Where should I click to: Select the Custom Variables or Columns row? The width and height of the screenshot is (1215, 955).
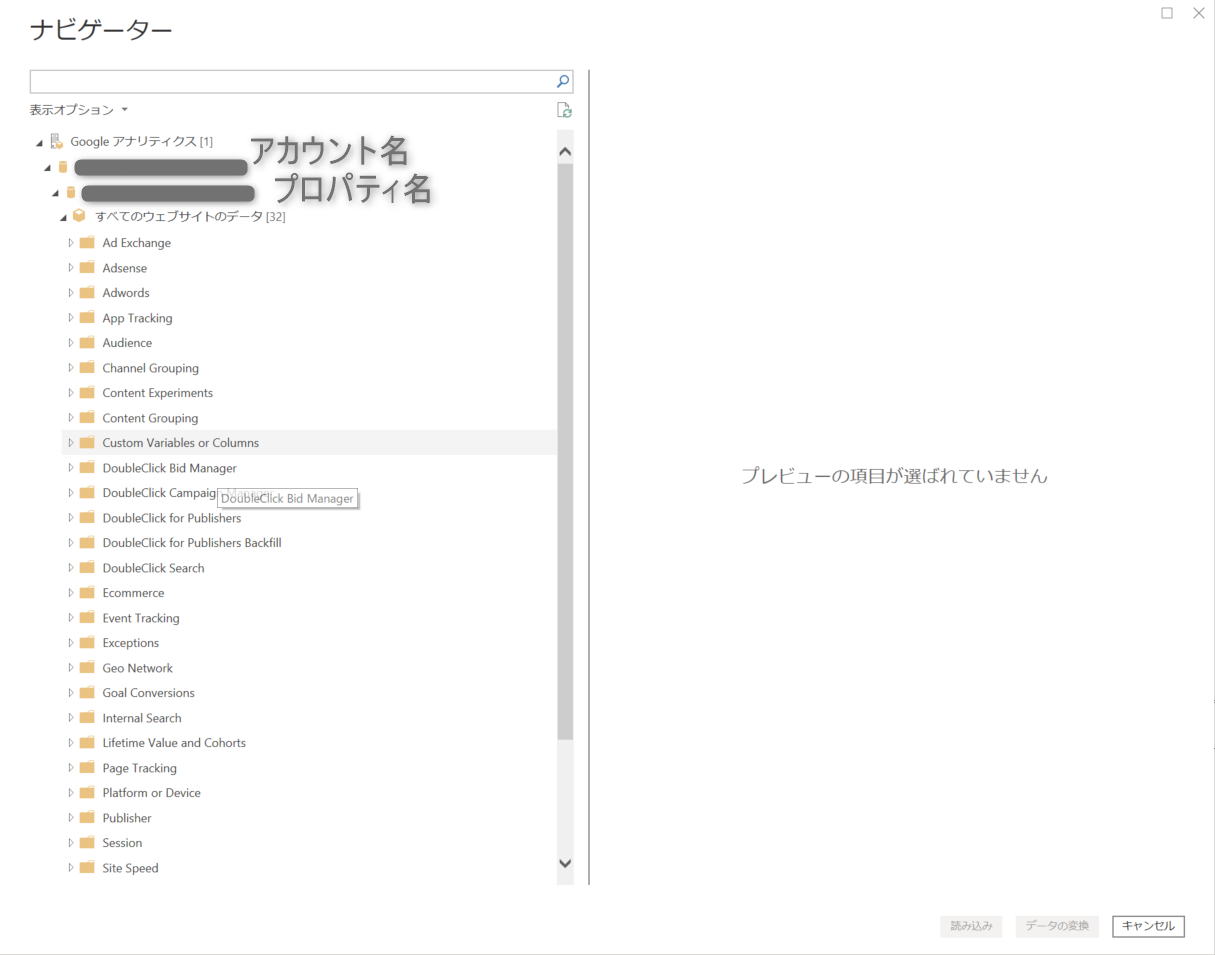click(x=309, y=443)
